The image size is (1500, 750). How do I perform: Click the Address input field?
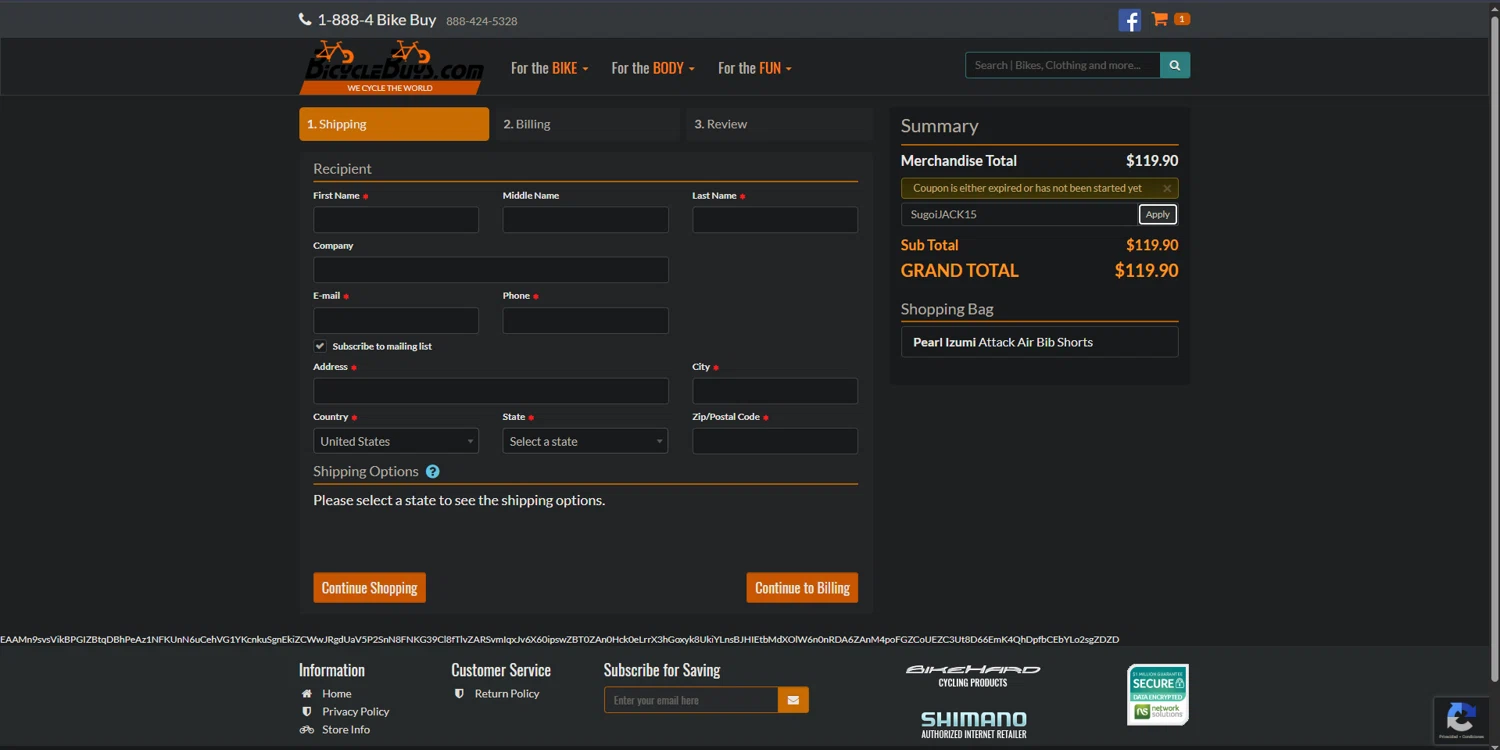[x=491, y=391]
